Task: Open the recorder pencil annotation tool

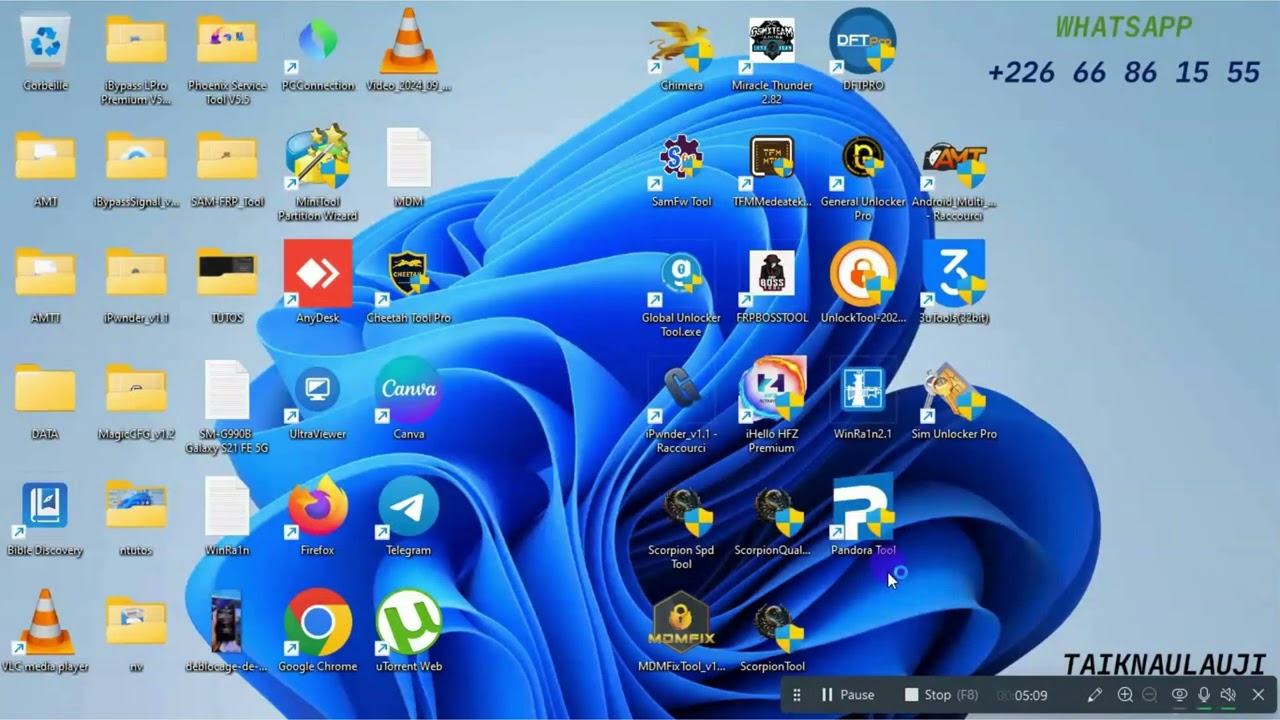Action: tap(1095, 695)
